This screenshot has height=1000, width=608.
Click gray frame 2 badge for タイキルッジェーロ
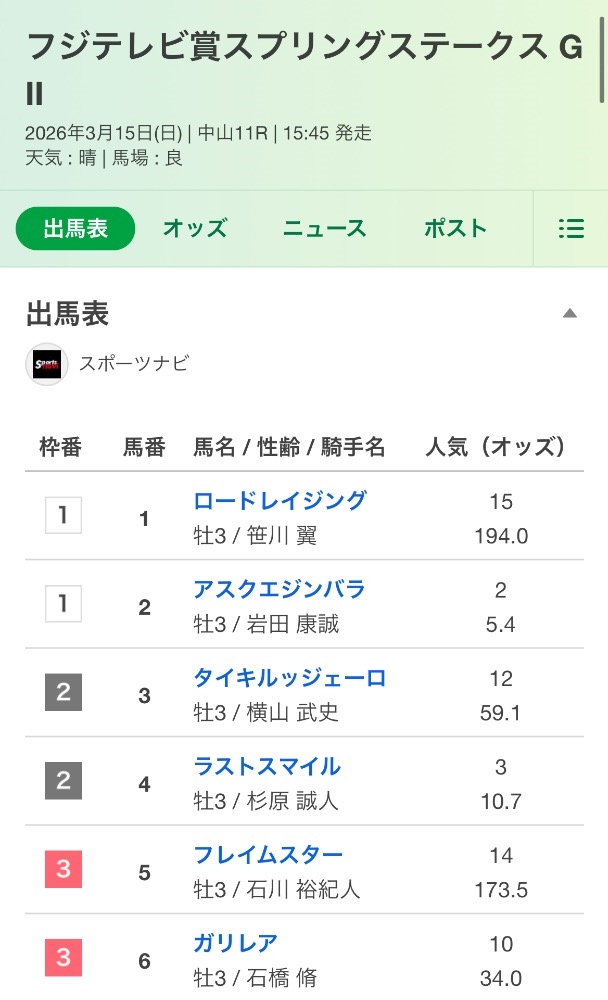pos(64,693)
